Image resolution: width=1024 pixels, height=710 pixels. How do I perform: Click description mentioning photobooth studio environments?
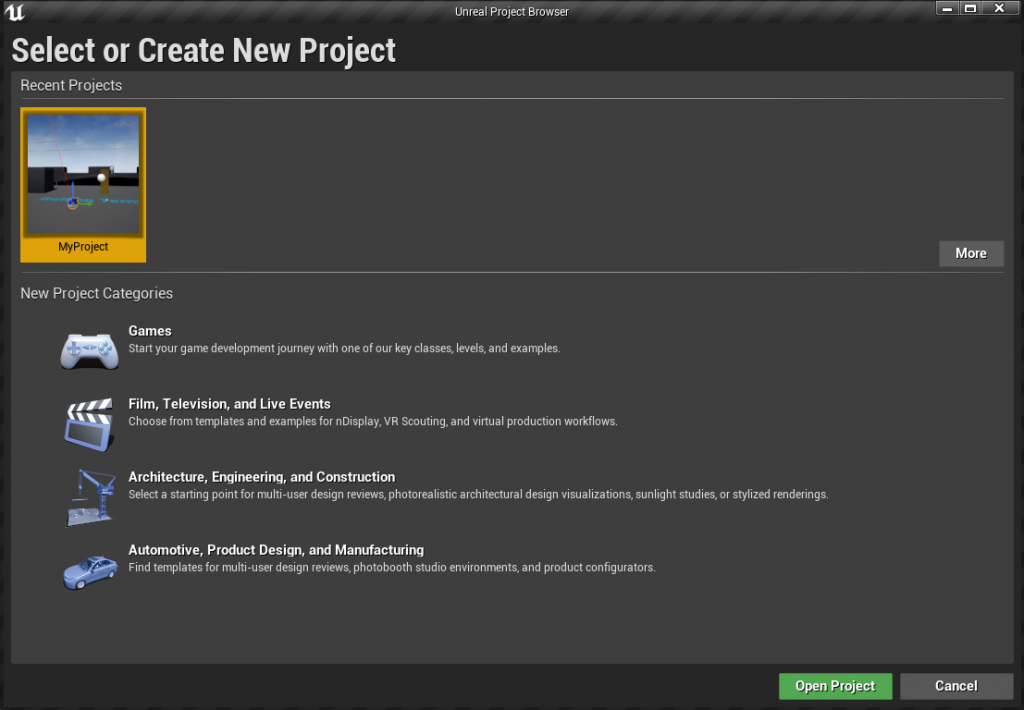pos(392,568)
